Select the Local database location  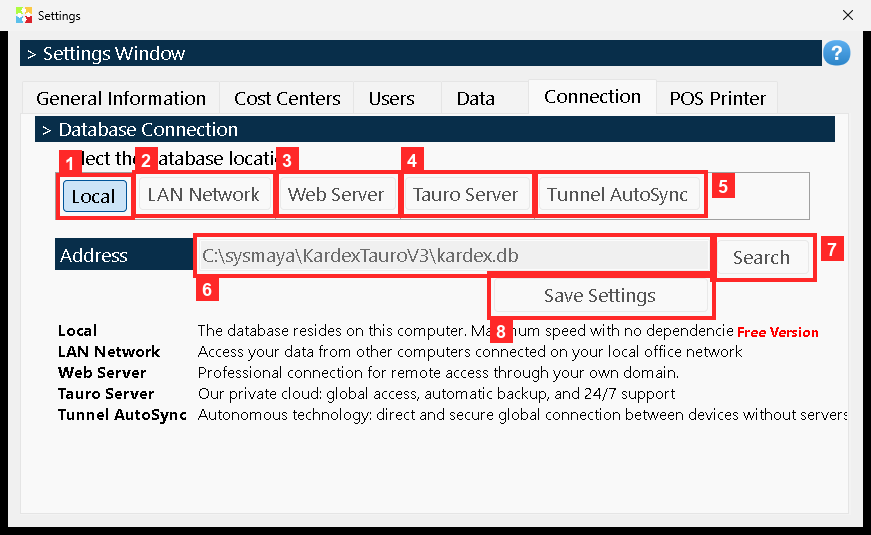pos(94,196)
